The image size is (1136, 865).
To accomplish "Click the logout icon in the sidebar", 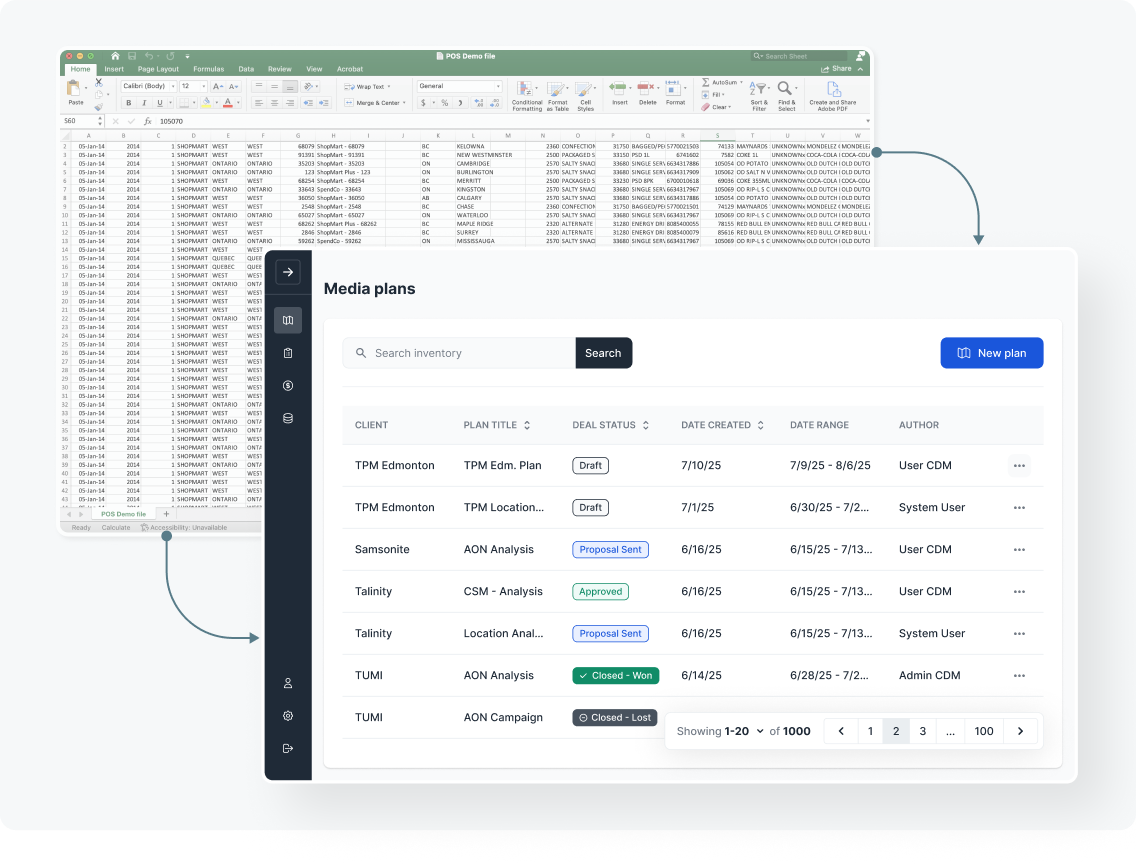I will [288, 748].
